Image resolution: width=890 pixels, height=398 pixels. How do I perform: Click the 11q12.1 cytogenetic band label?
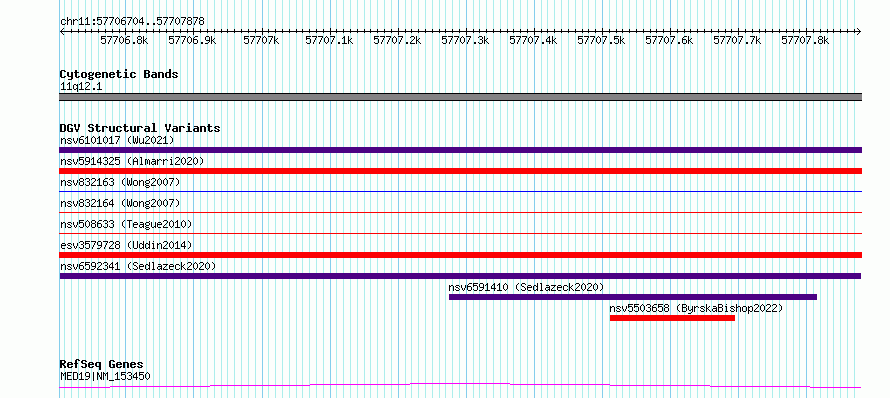[81, 87]
